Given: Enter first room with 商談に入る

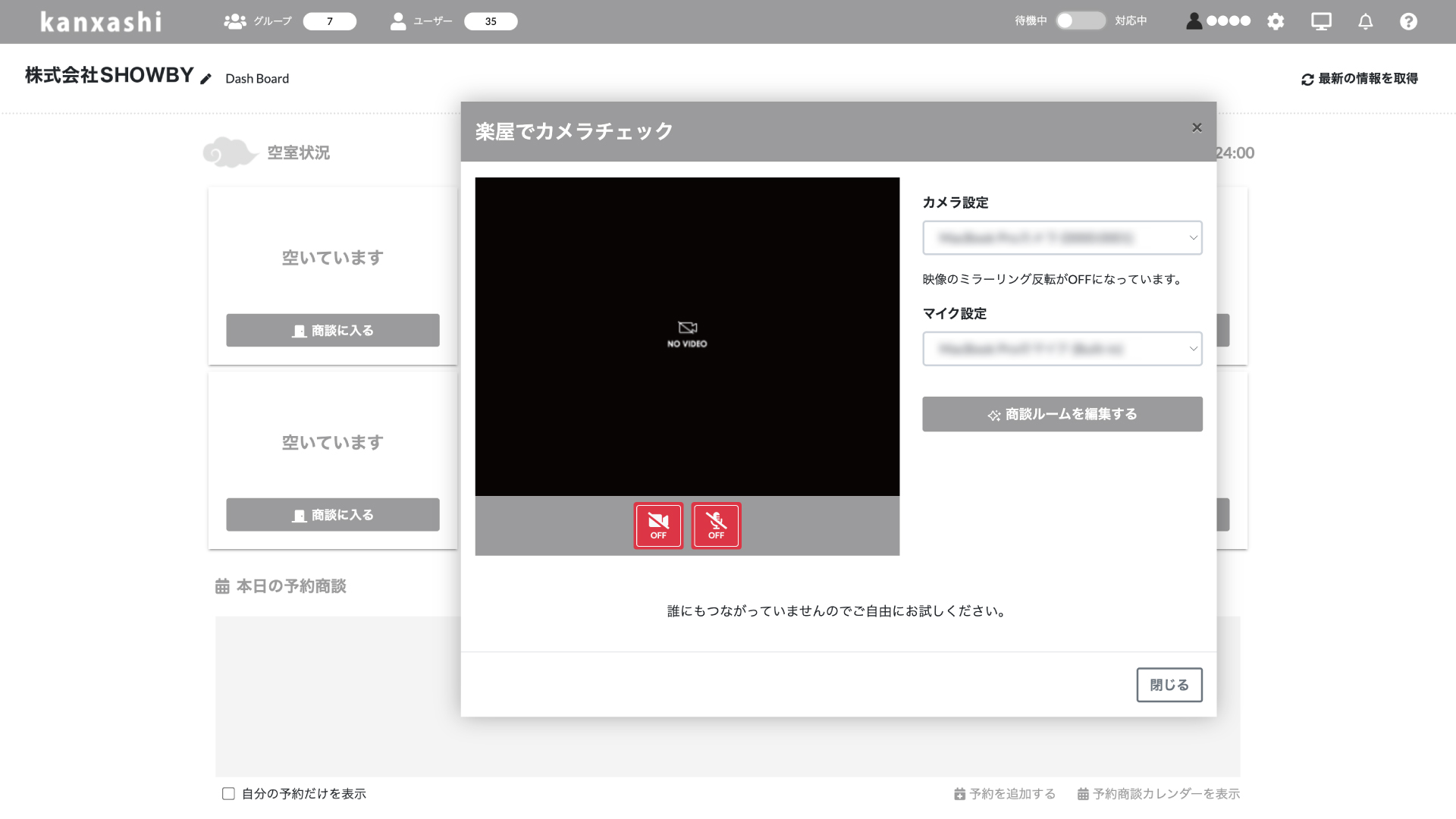Looking at the screenshot, I should click(333, 331).
